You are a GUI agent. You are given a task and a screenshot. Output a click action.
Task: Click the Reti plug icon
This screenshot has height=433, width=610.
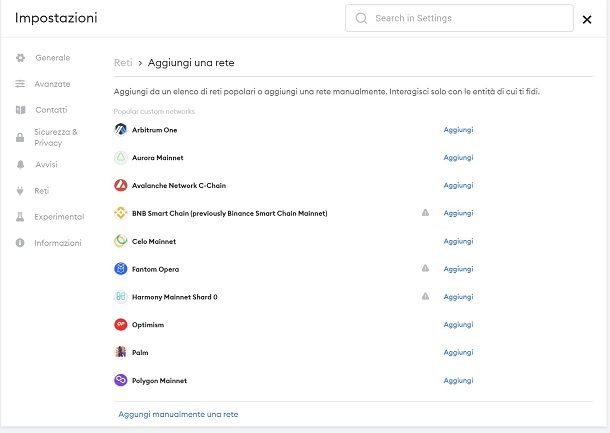pyautogui.click(x=20, y=191)
